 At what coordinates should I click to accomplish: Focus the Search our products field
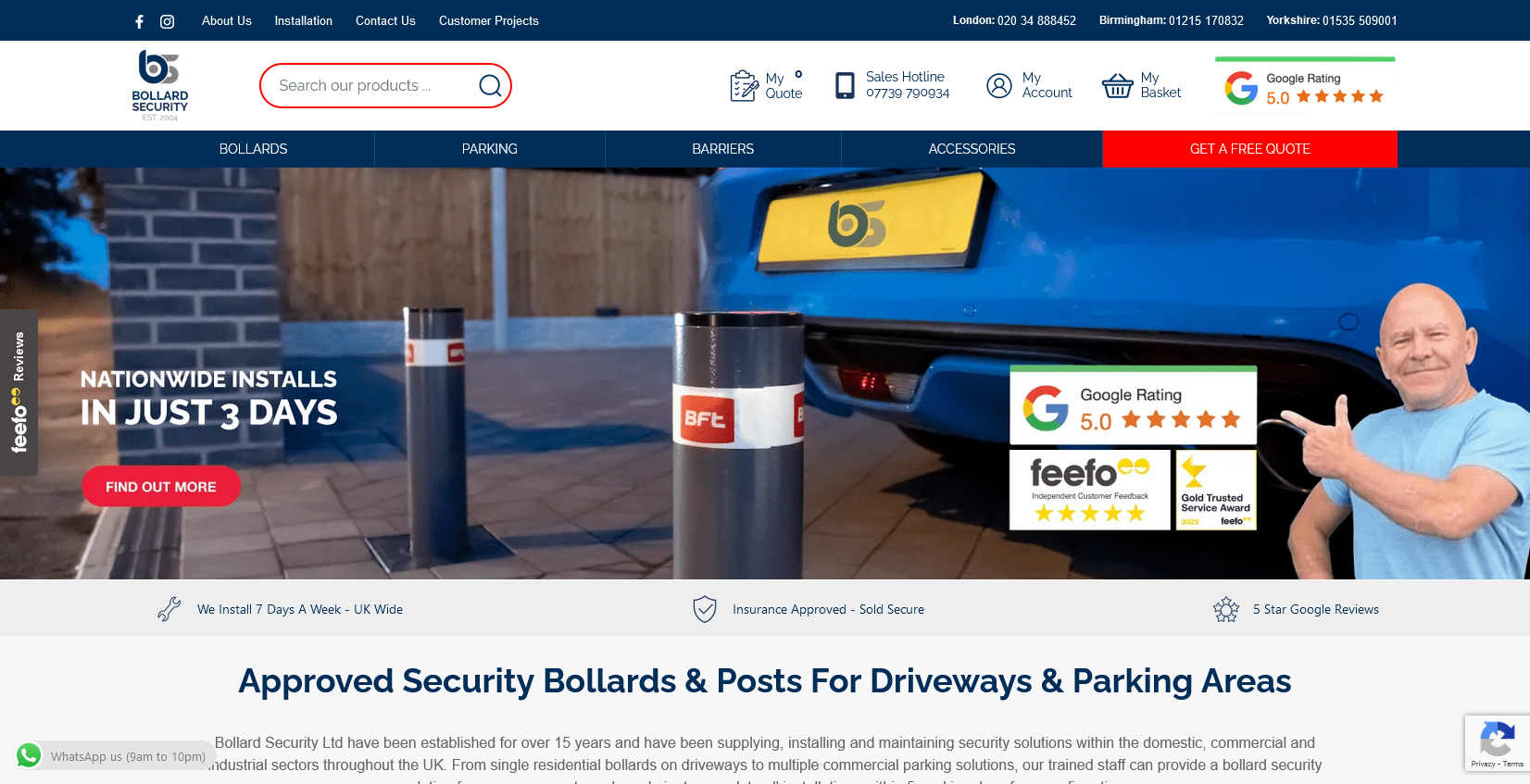[375, 85]
